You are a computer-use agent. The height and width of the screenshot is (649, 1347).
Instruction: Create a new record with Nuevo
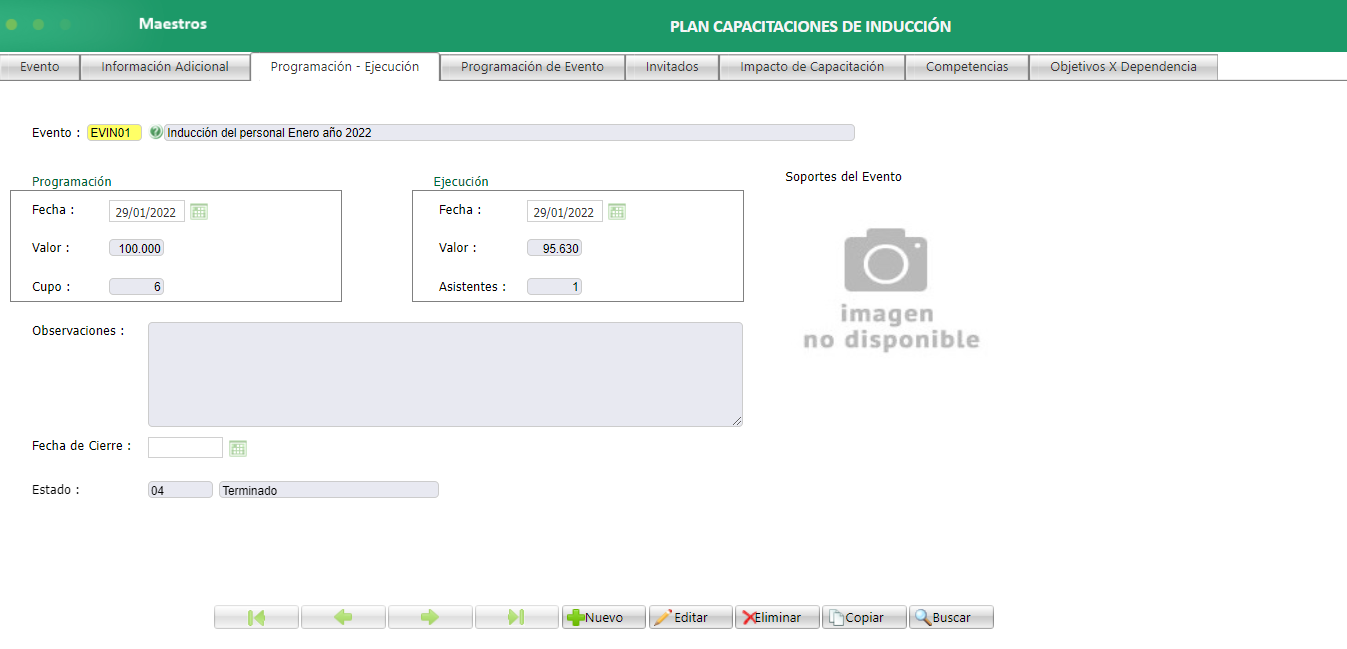tap(603, 617)
